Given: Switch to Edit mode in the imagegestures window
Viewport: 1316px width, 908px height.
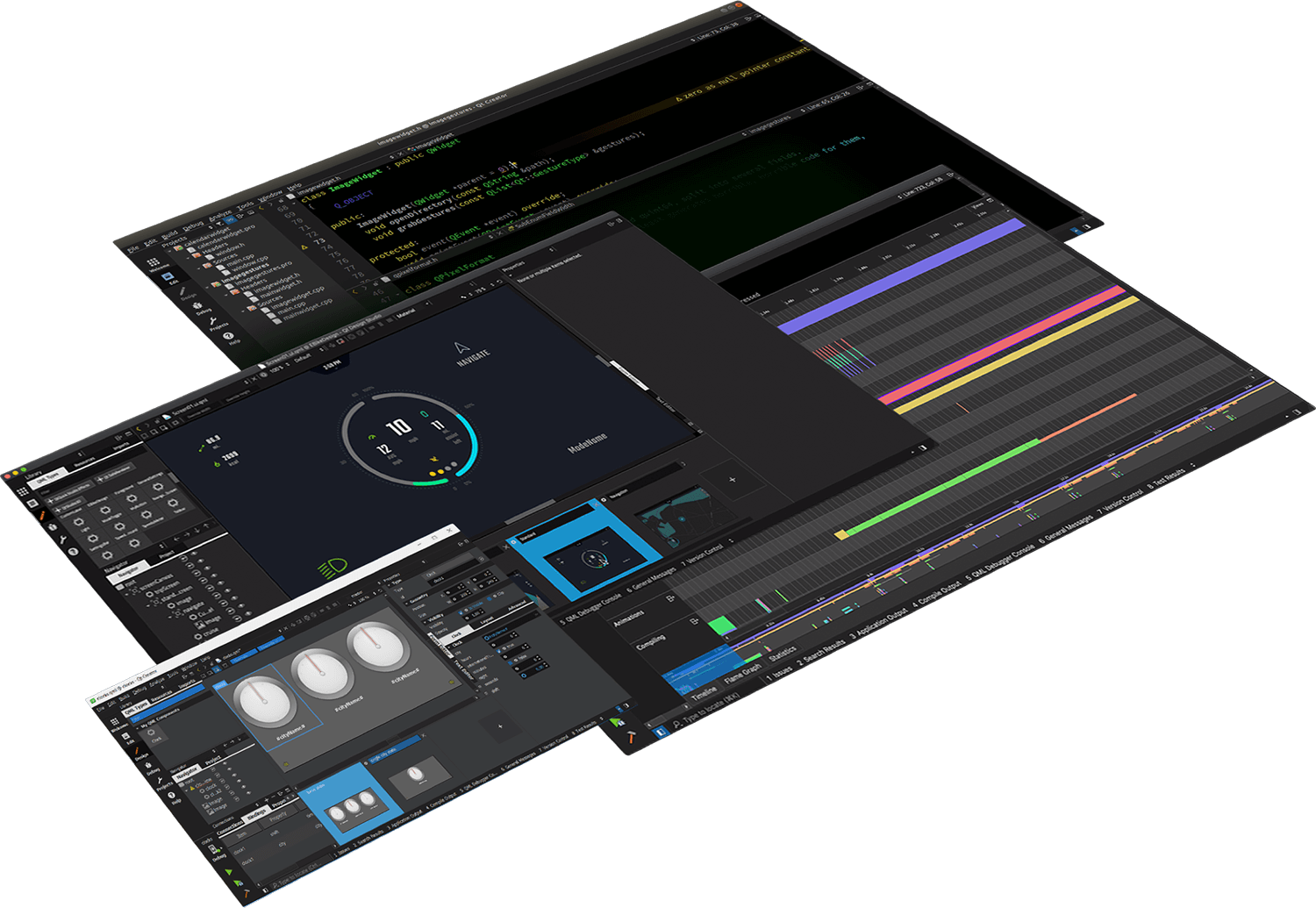Looking at the screenshot, I should click(x=168, y=276).
